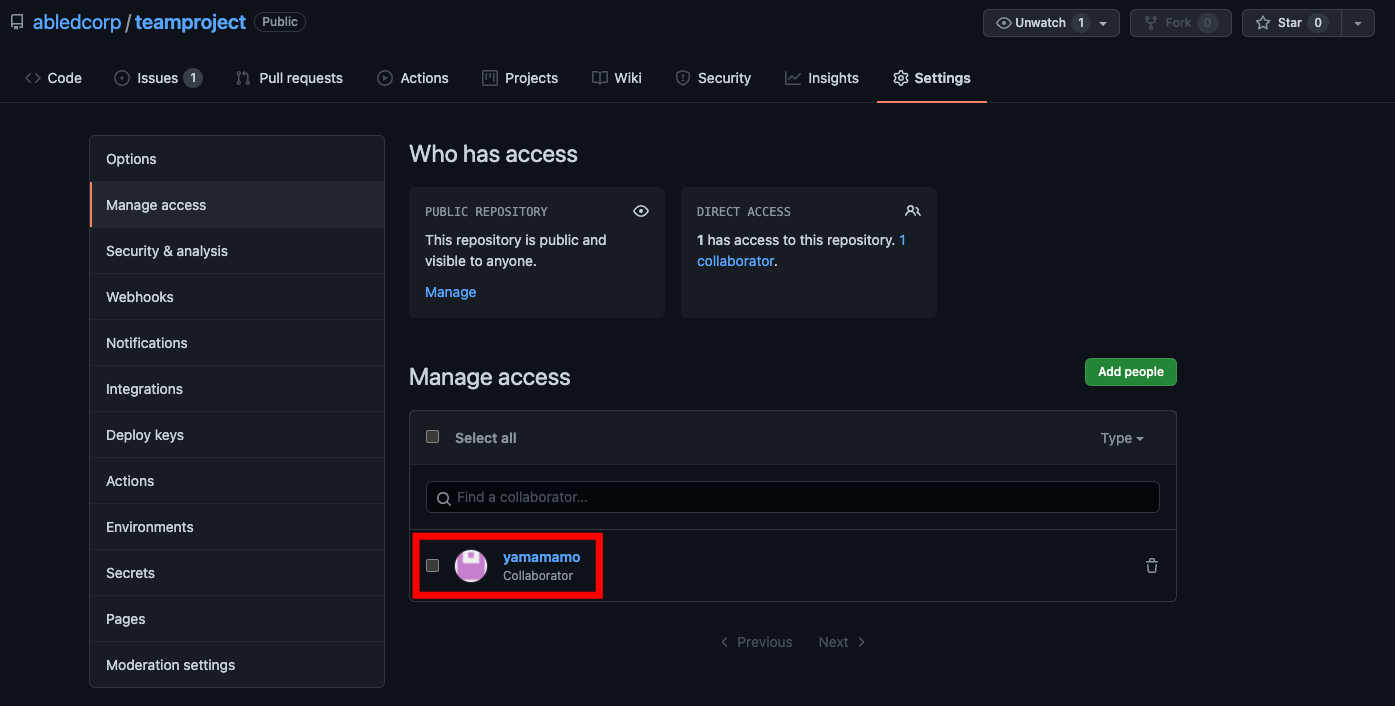The height and width of the screenshot is (706, 1395).
Task: Click the Unwatch button
Action: 1051,23
